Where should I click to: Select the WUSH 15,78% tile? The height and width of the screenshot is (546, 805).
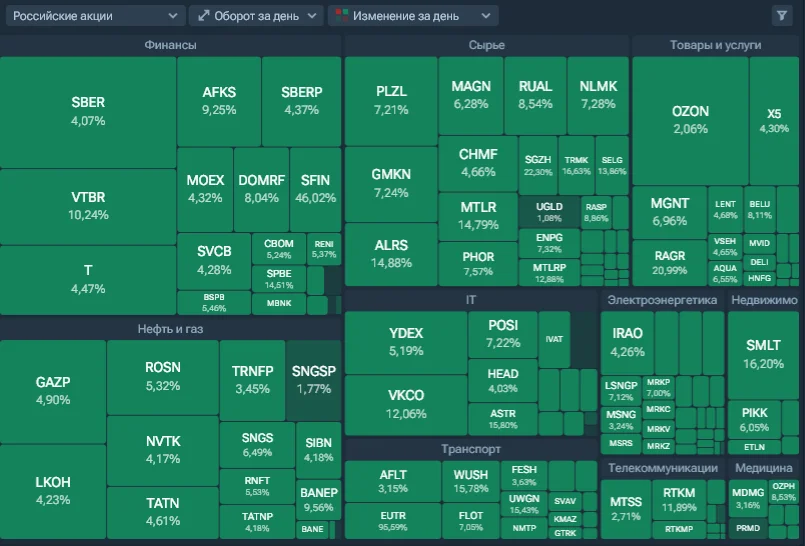471,481
